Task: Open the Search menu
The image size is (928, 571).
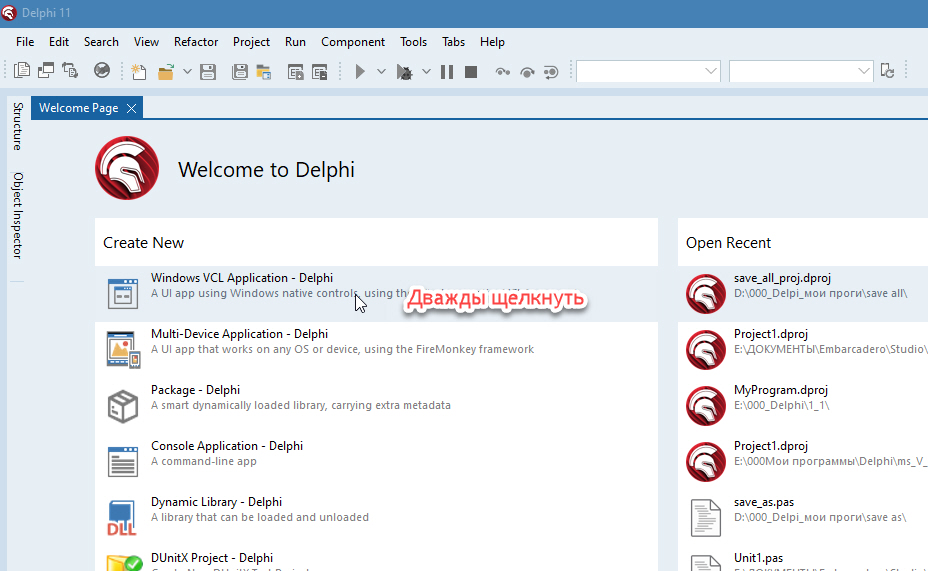Action: click(x=101, y=42)
